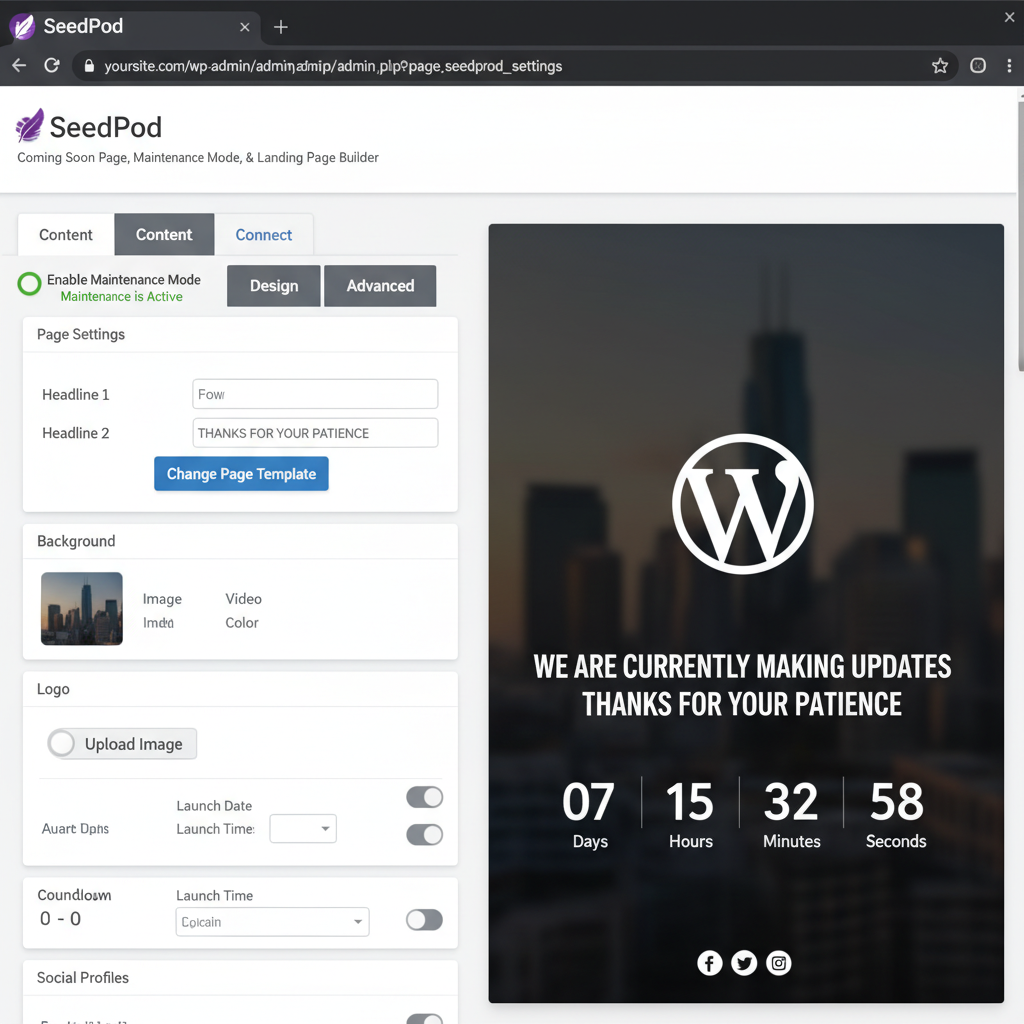Screen dimensions: 1024x1024
Task: Open the Twitter profile icon in preview
Action: (744, 963)
